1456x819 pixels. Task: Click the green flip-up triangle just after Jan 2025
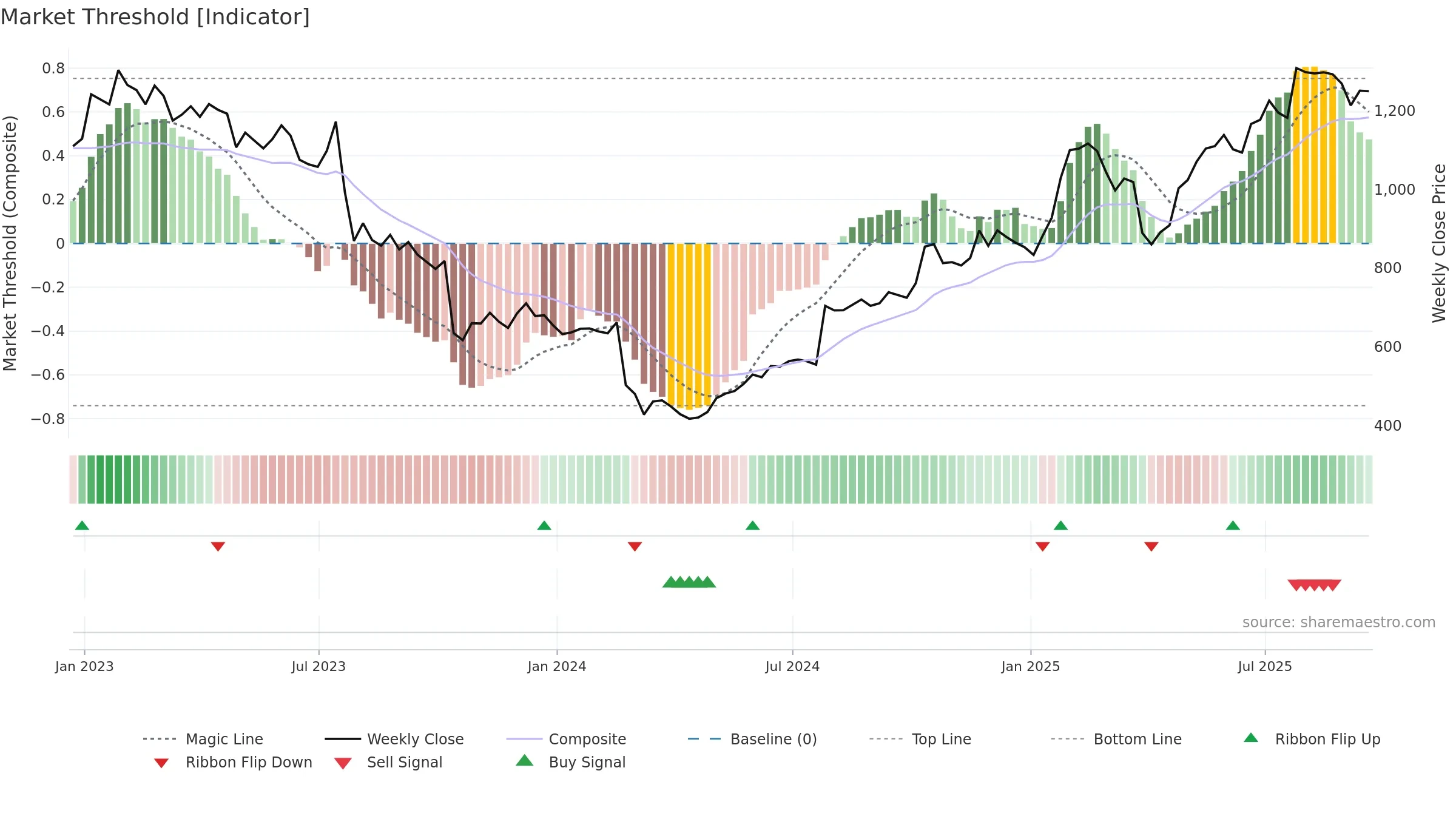[x=1060, y=525]
